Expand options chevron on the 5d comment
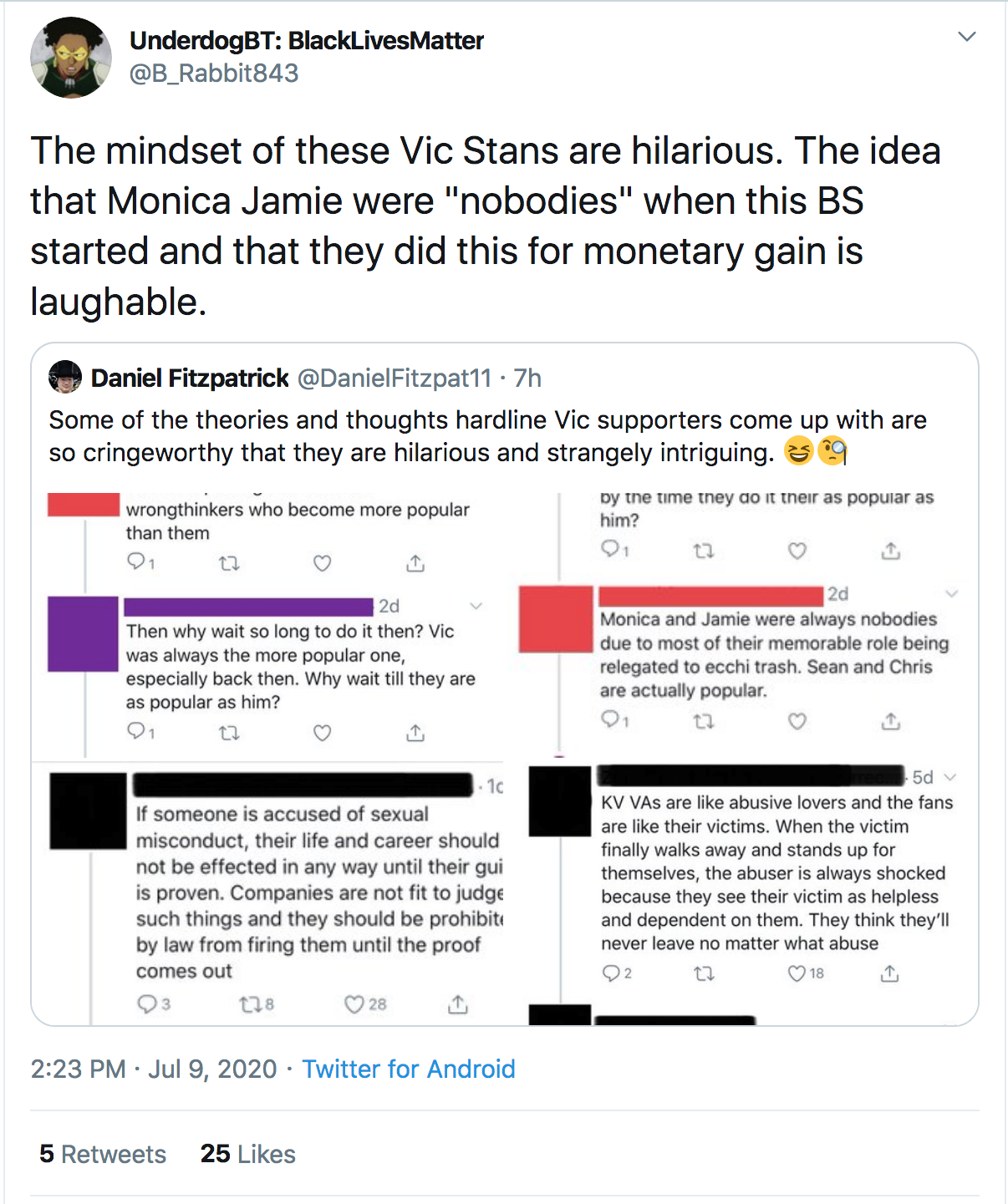 pos(949,777)
